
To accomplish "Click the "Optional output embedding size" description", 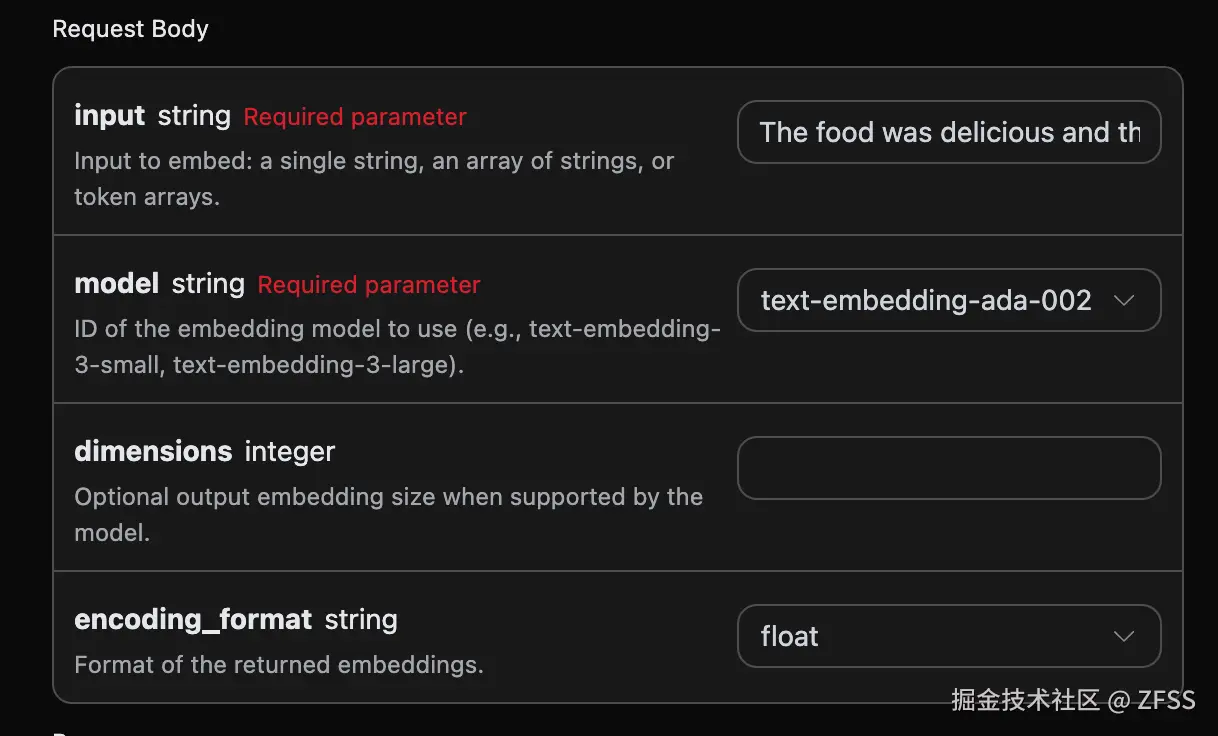I will click(x=388, y=497).
